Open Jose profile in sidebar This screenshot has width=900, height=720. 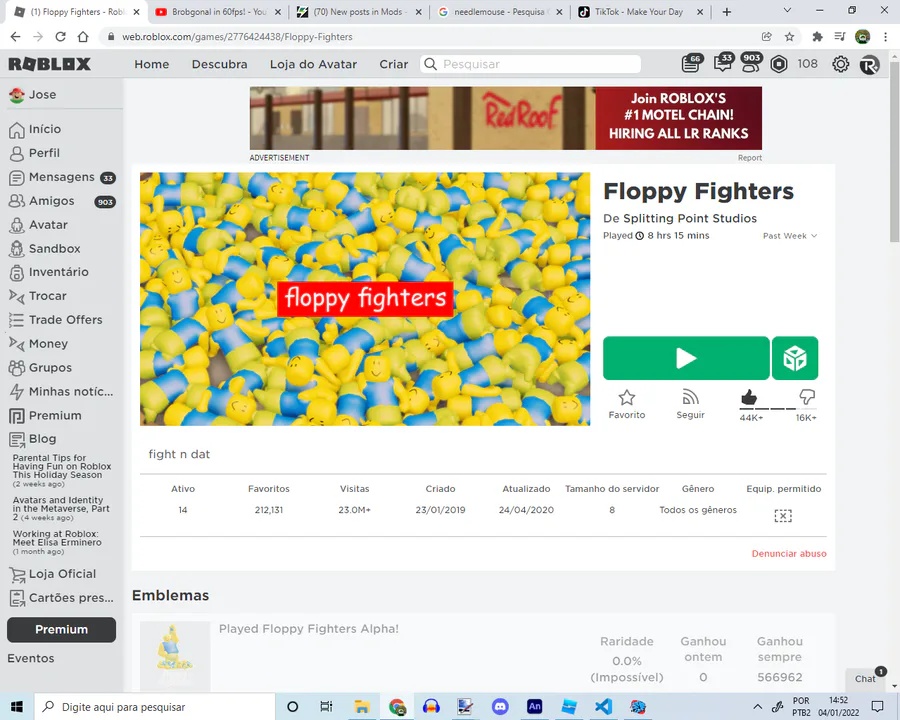pos(33,95)
